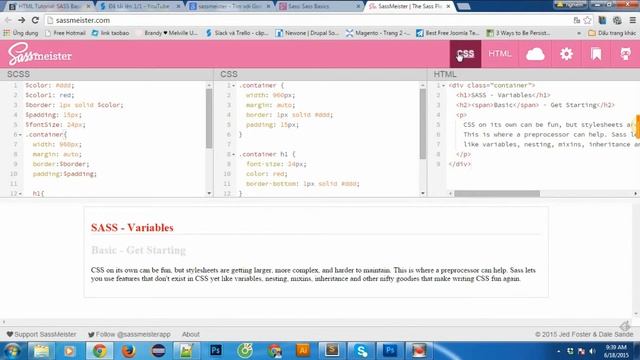Switch to the YouTube upload browser tab
Viewport: 640px width, 360px height.
coord(139,6)
